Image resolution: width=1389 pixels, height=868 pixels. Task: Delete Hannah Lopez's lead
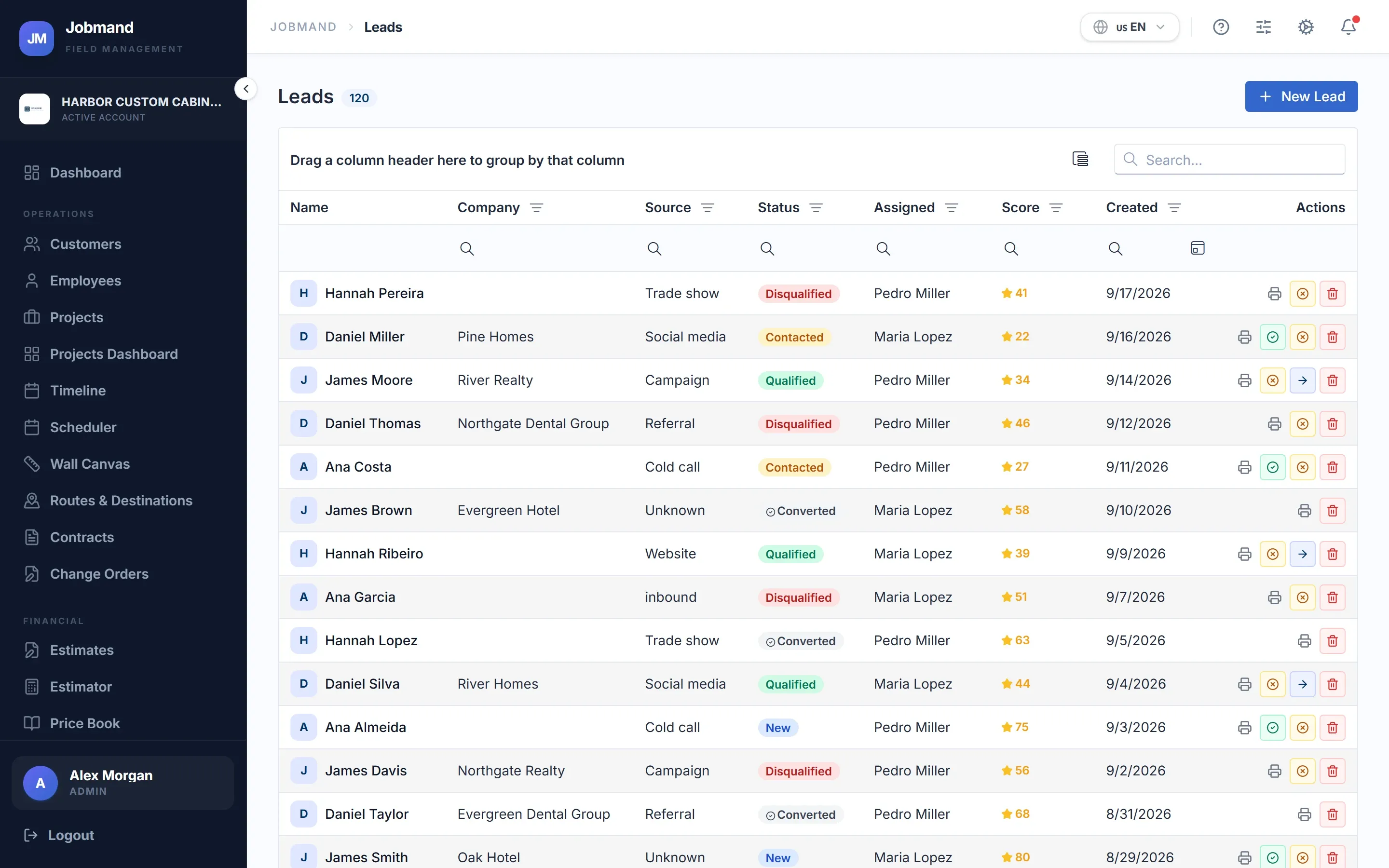(x=1332, y=641)
